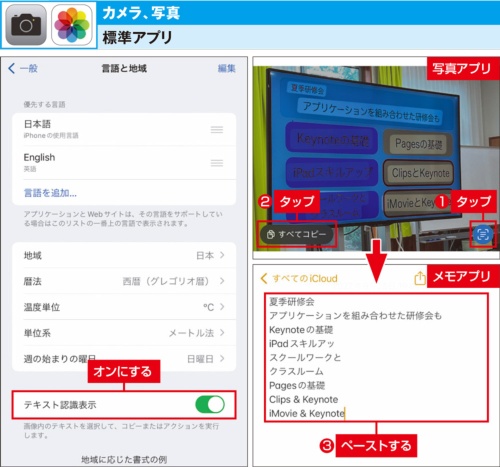Click the Photos app icon
This screenshot has width=500, height=467.
(72, 25)
